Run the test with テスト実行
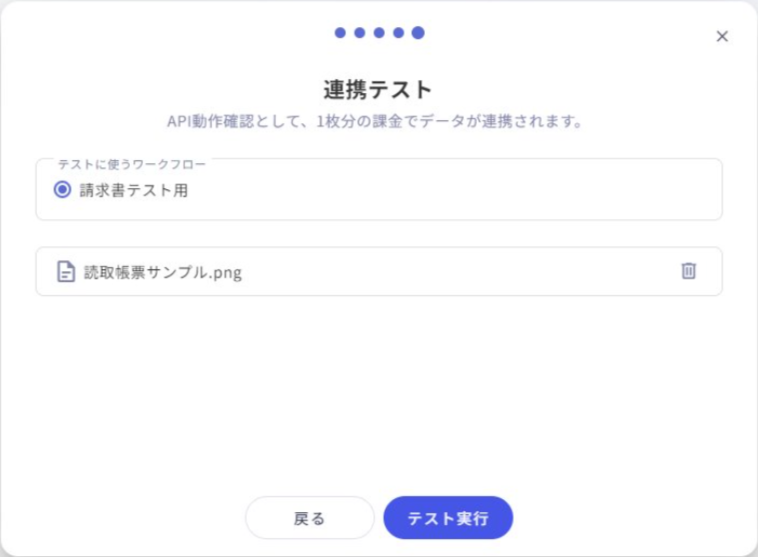Screen dimensions: 758x557 tap(448, 518)
